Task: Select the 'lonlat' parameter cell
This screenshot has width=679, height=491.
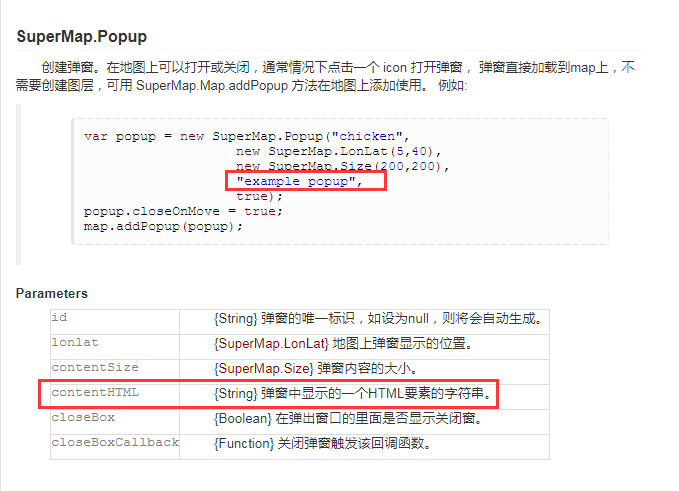Action: pos(115,347)
